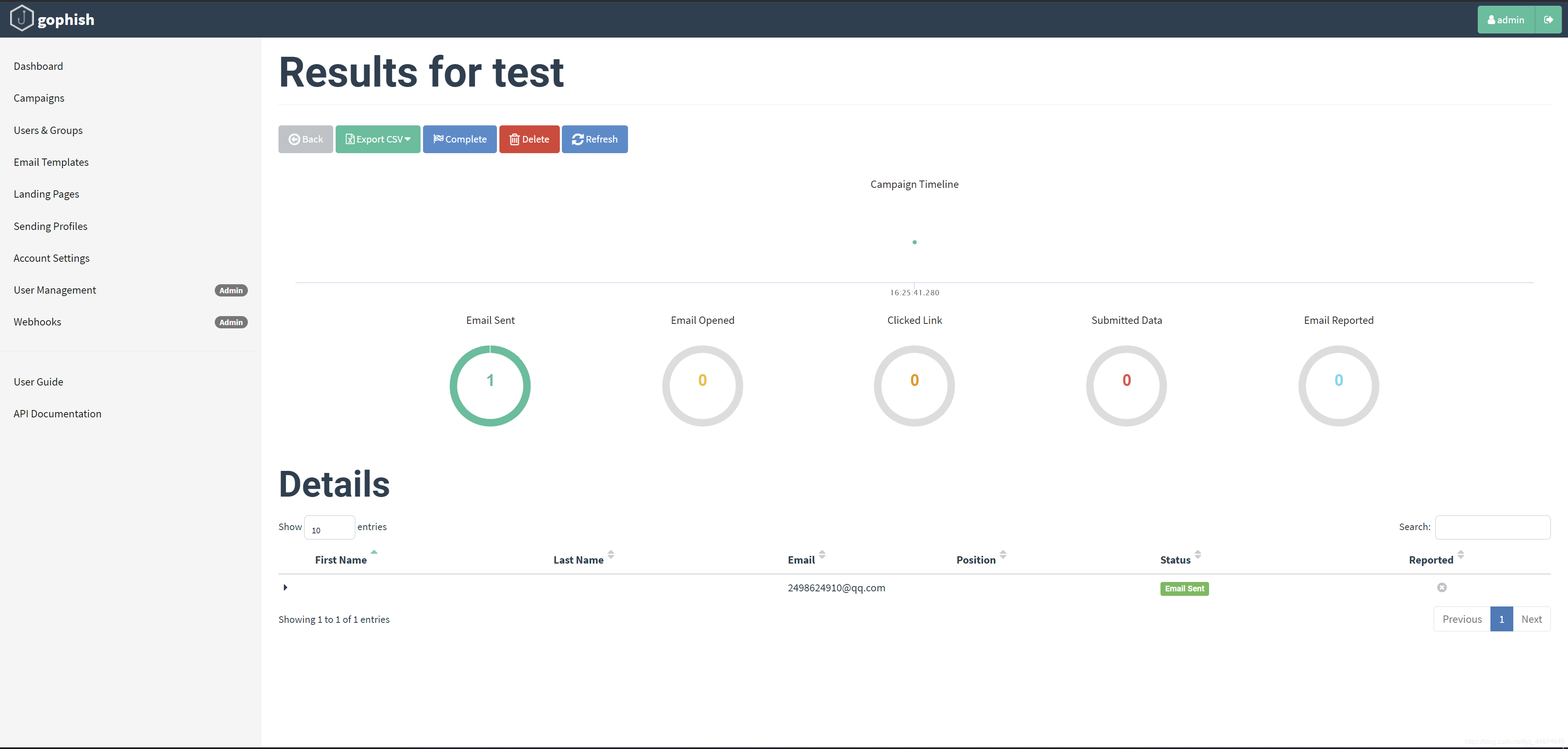This screenshot has height=749, width=1568.
Task: Open Users & Groups page
Action: click(48, 130)
